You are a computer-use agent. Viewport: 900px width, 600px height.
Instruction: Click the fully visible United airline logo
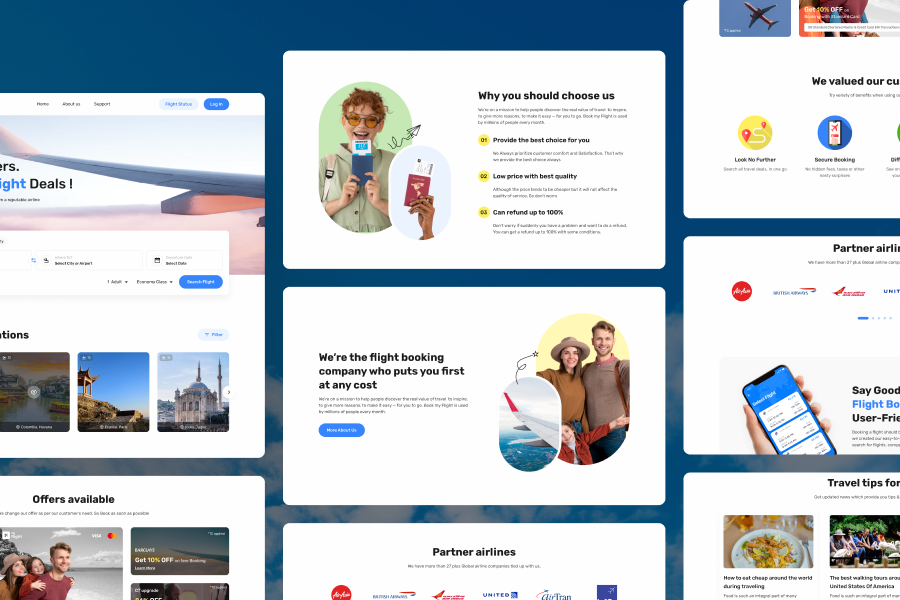[x=500, y=595]
